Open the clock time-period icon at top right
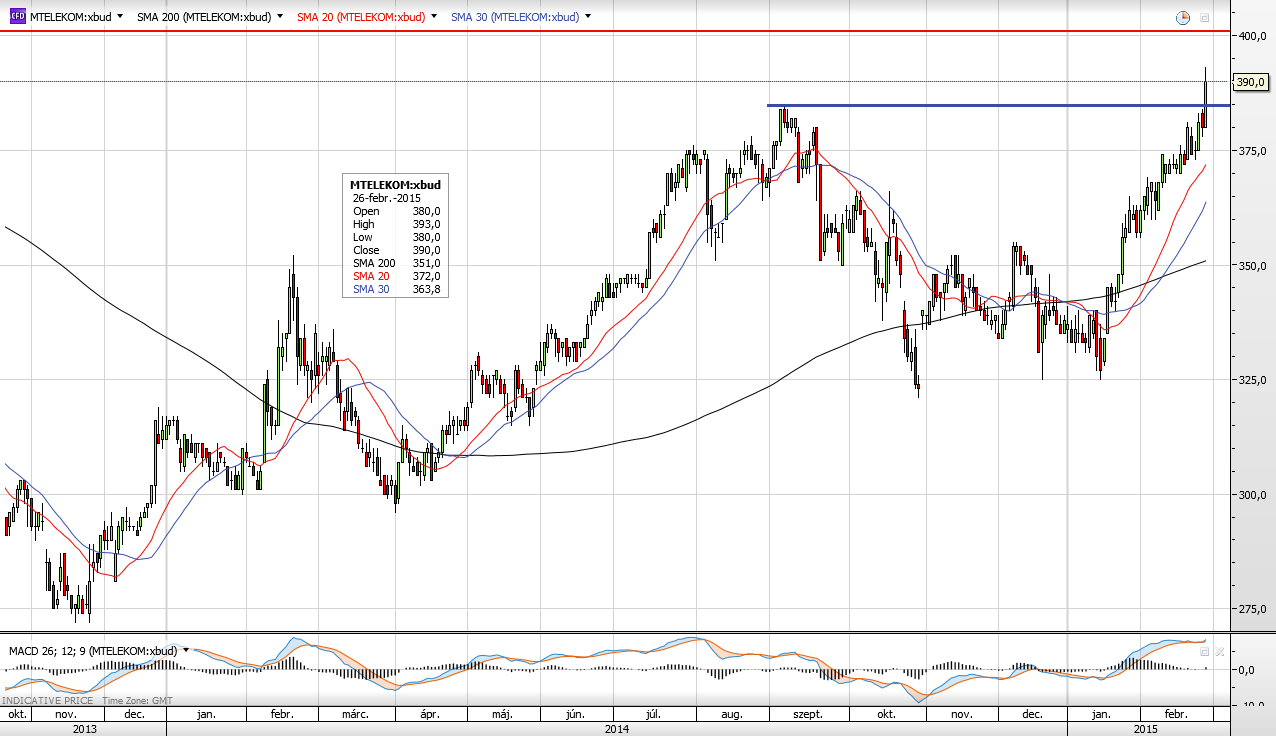1276x736 pixels. (x=1183, y=17)
